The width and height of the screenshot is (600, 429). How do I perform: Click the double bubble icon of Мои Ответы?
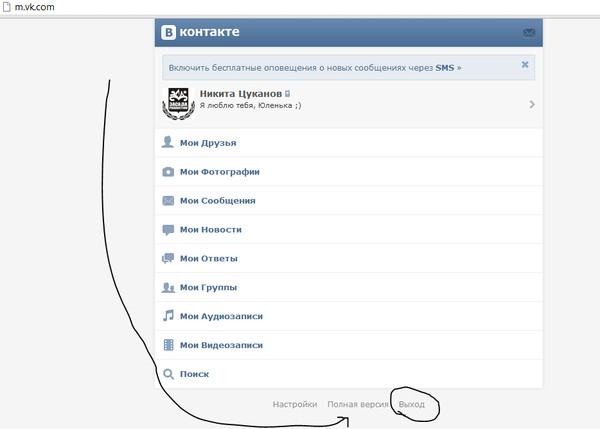[x=168, y=259]
